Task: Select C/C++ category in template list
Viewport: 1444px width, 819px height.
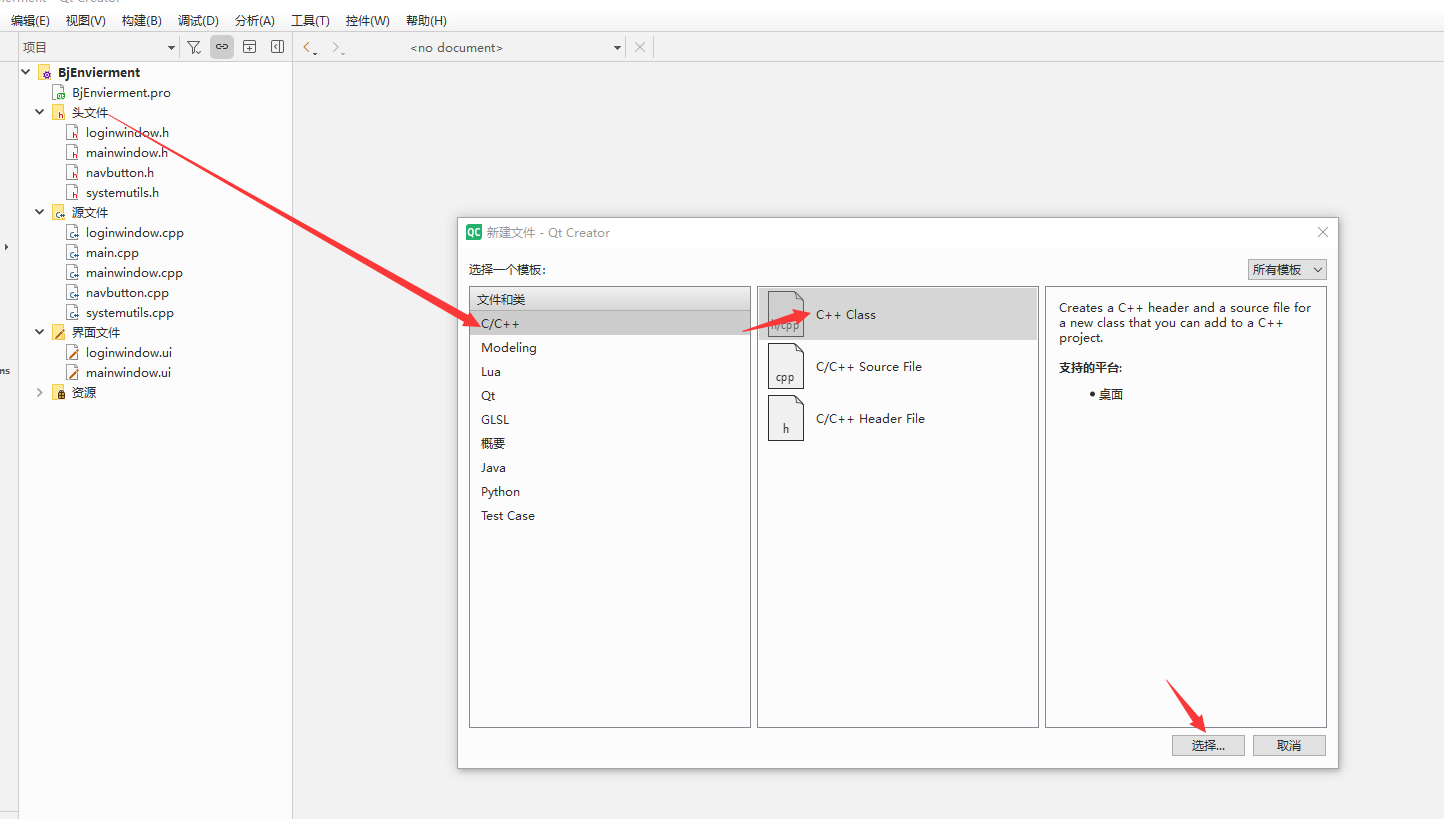Action: click(610, 323)
